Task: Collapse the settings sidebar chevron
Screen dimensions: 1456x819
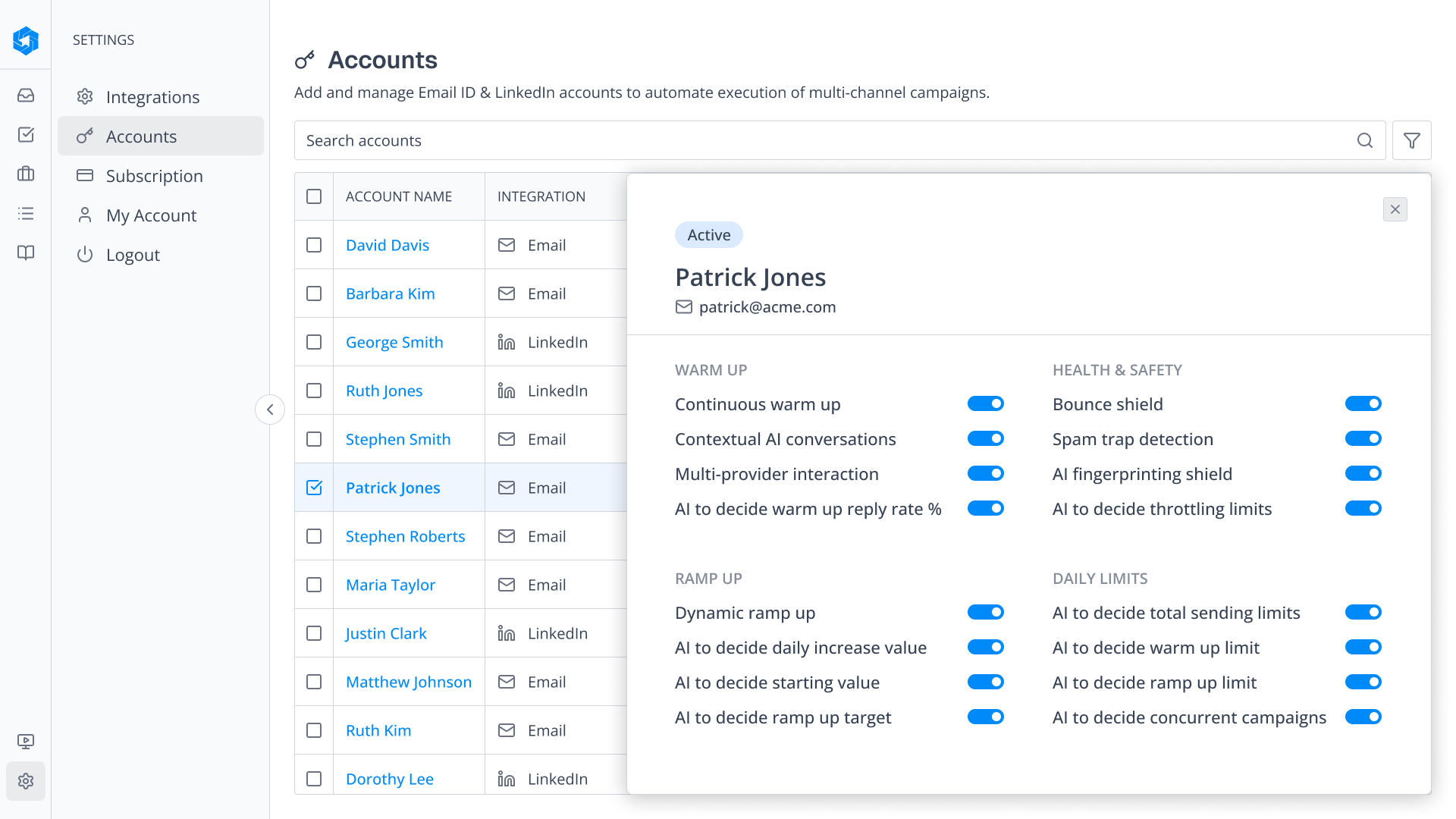Action: point(270,409)
